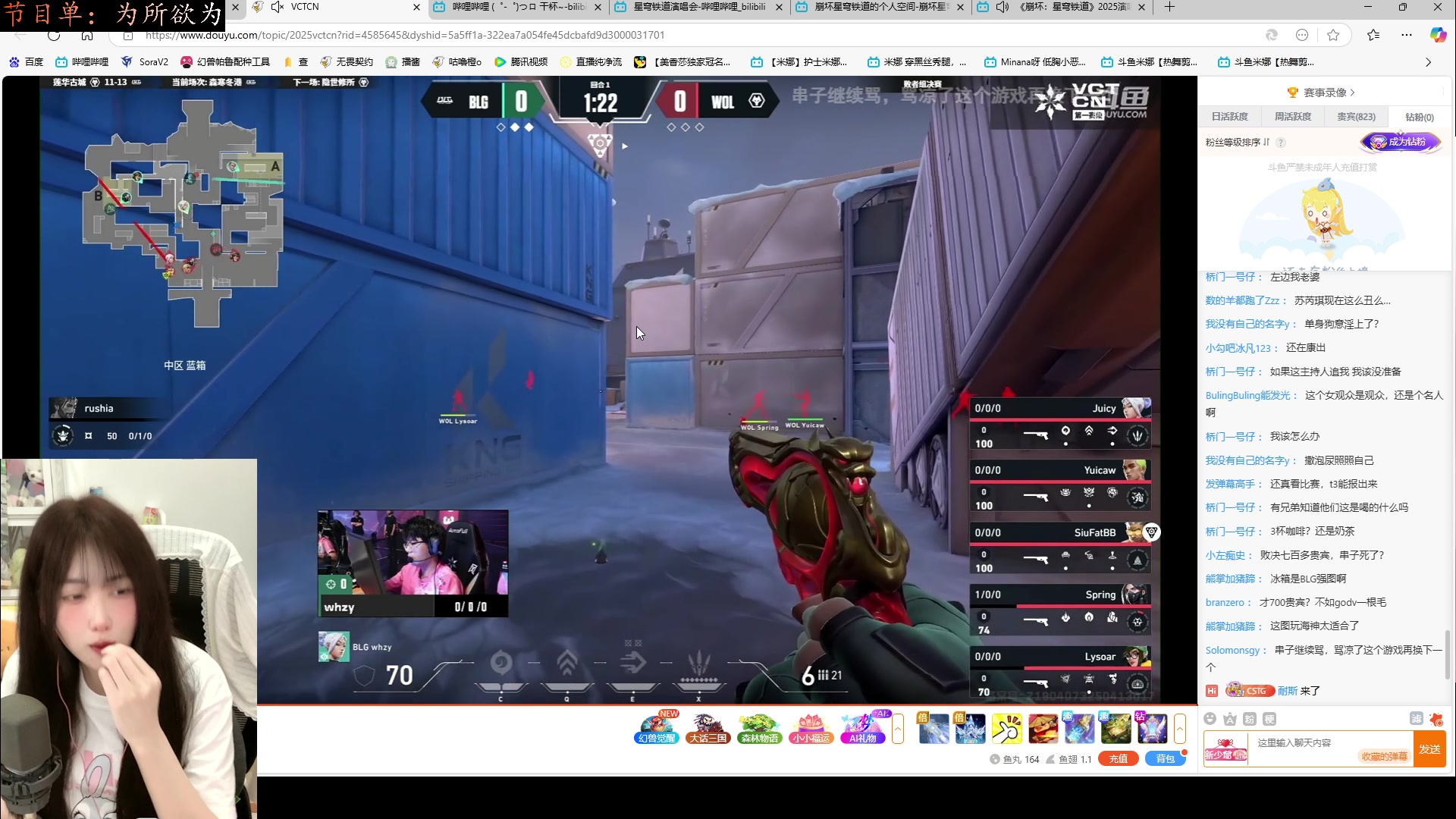
Task: Open the 粉 fan badge icon
Action: coord(1250,719)
